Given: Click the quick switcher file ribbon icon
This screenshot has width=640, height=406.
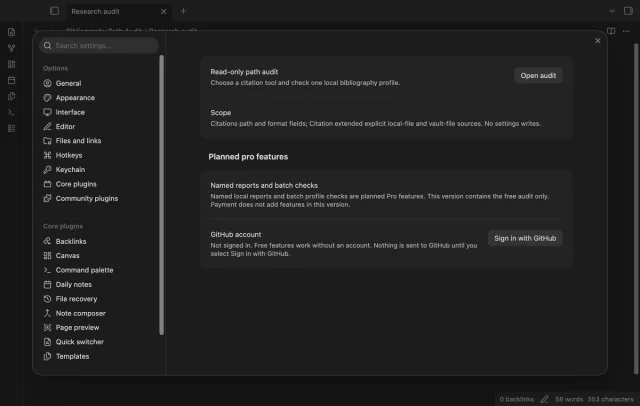Looking at the screenshot, I should click(11, 32).
